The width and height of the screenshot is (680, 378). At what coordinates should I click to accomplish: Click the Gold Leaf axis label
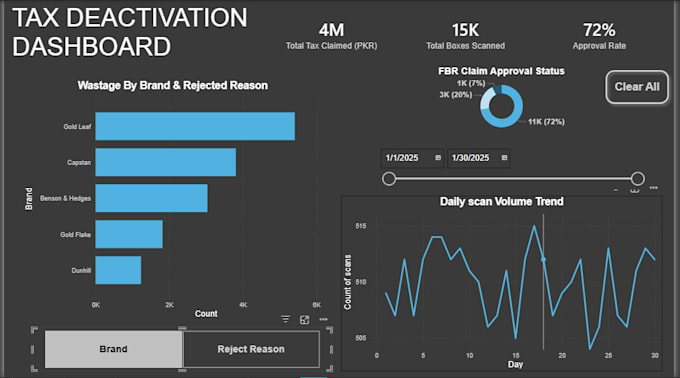pos(77,127)
